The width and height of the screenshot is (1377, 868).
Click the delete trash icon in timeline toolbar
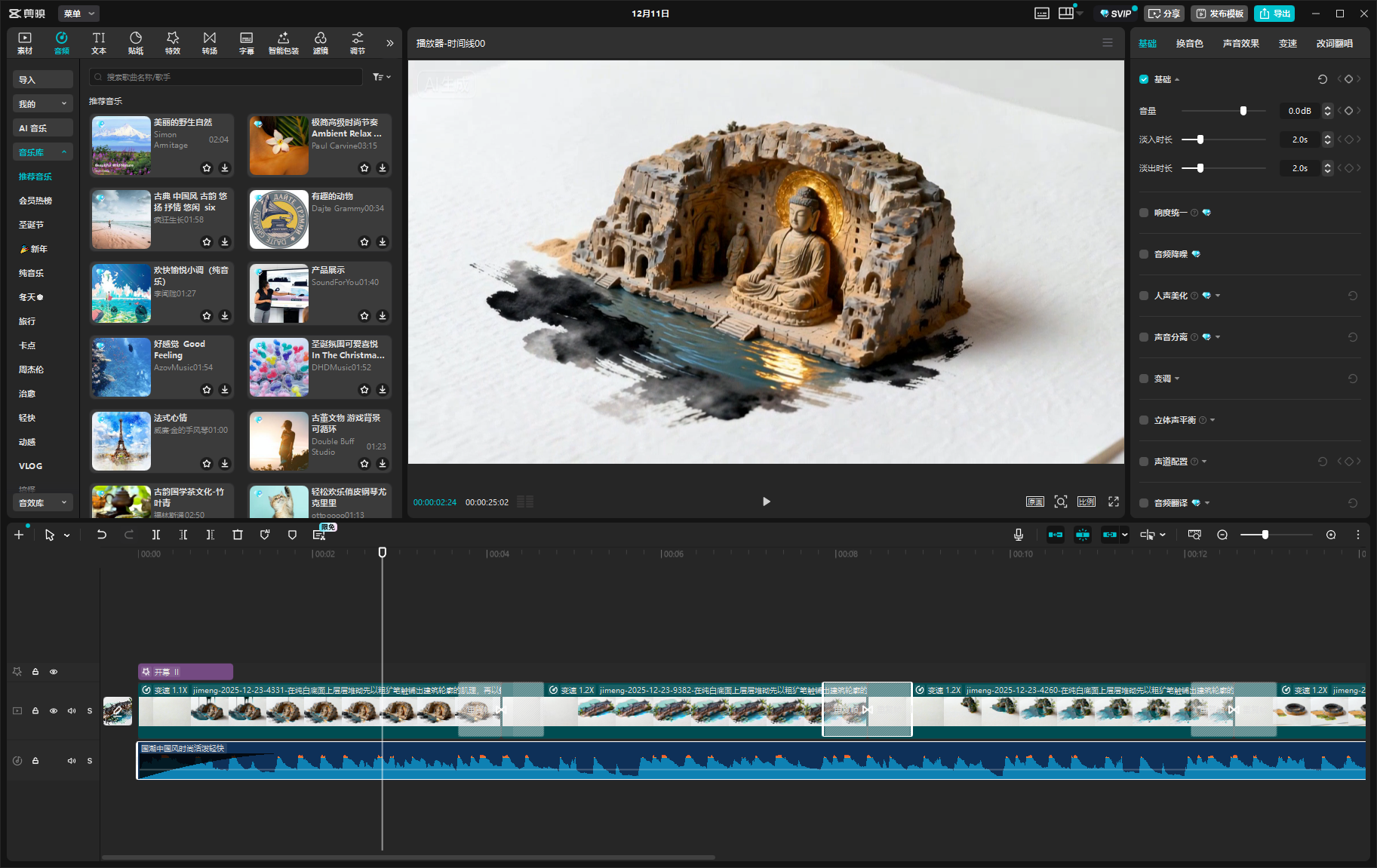(x=238, y=535)
